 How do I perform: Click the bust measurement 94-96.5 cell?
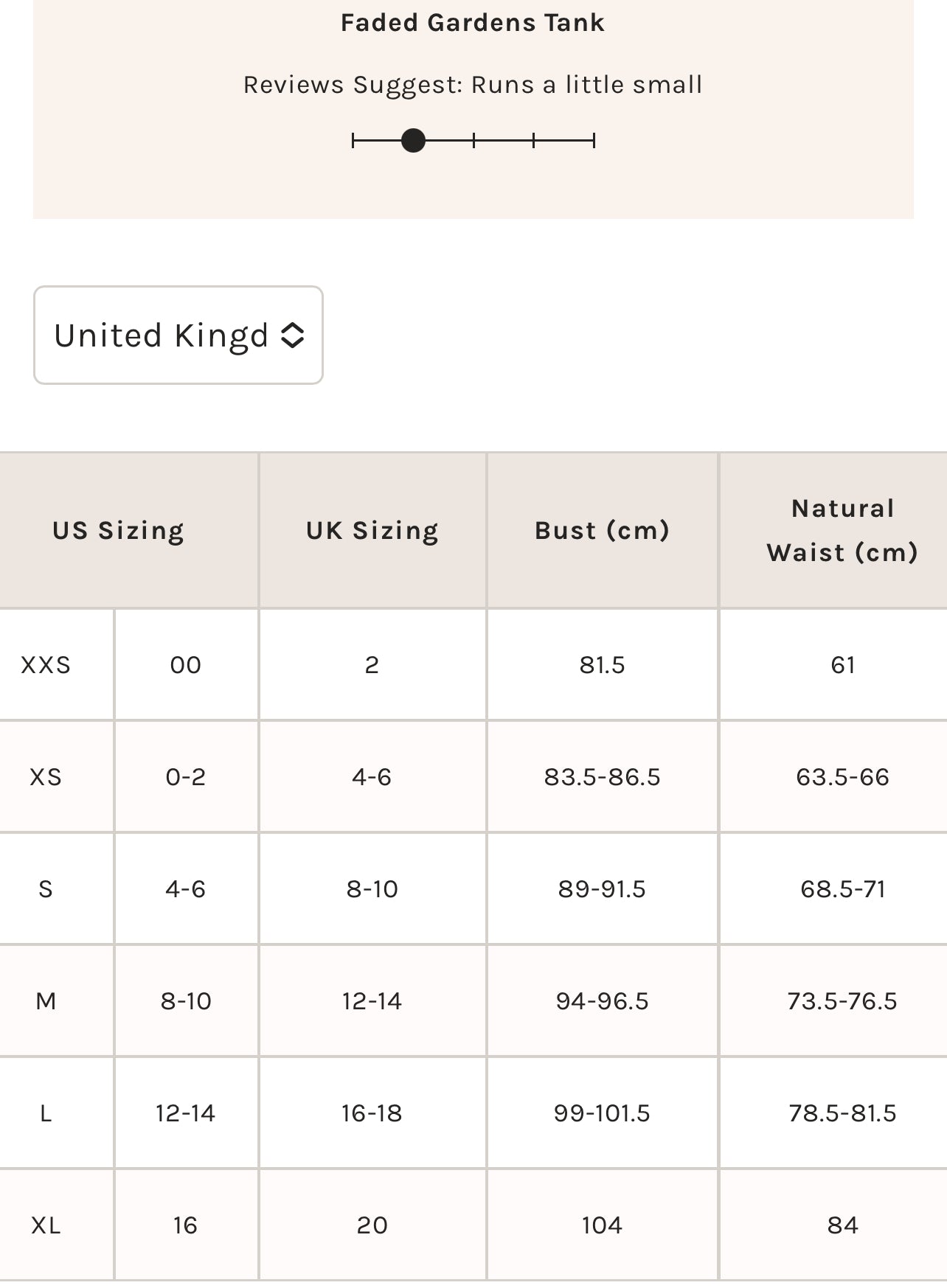click(x=602, y=1001)
